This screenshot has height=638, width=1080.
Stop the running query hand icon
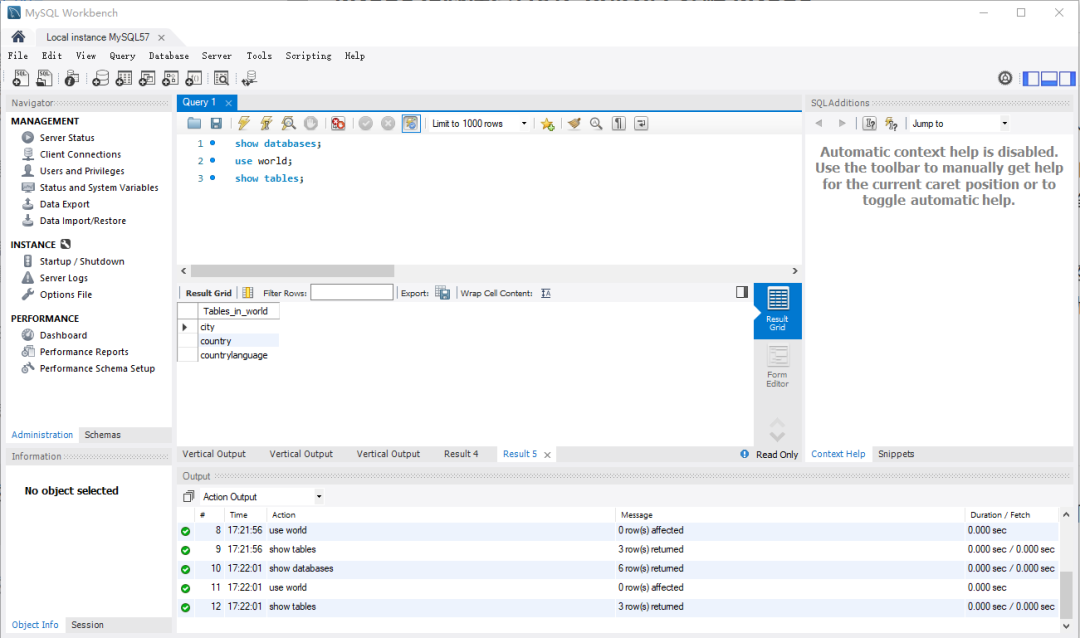point(311,123)
